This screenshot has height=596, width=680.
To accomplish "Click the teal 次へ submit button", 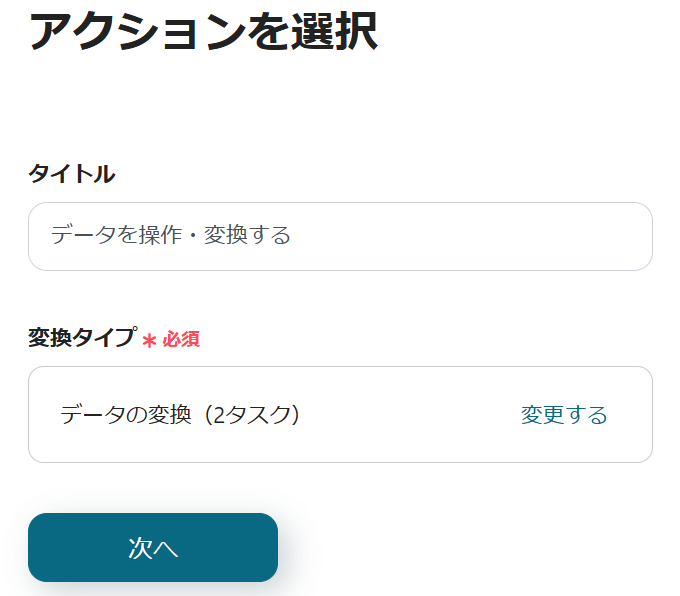I will [153, 547].
